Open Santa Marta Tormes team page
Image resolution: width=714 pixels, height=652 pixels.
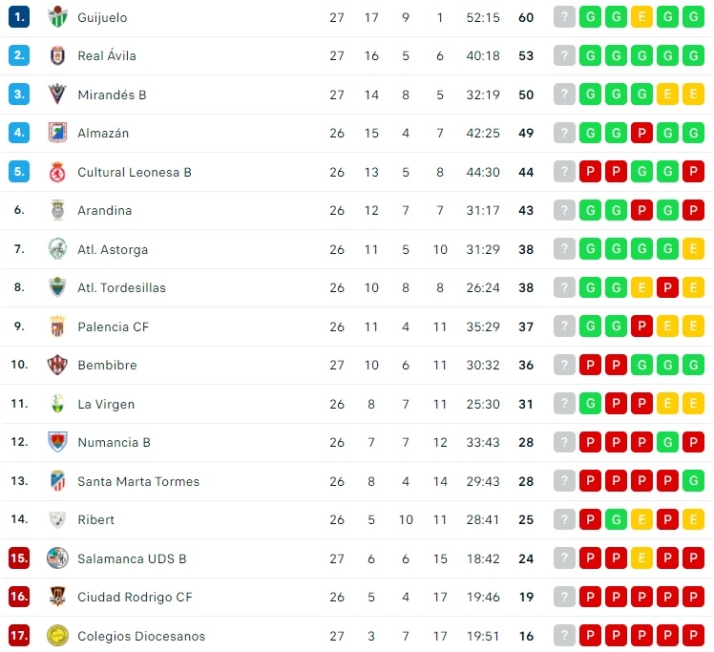(x=138, y=481)
